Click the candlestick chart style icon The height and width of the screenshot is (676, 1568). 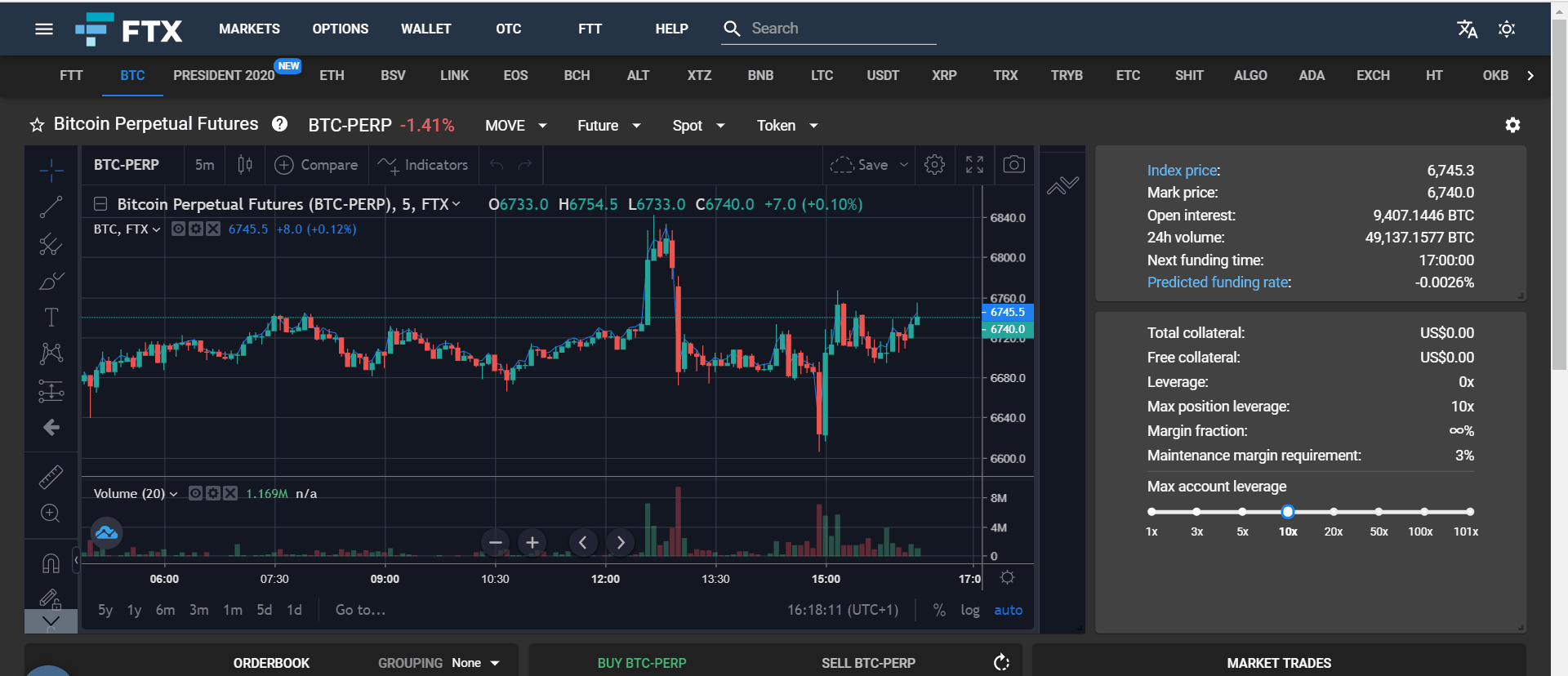(x=244, y=165)
